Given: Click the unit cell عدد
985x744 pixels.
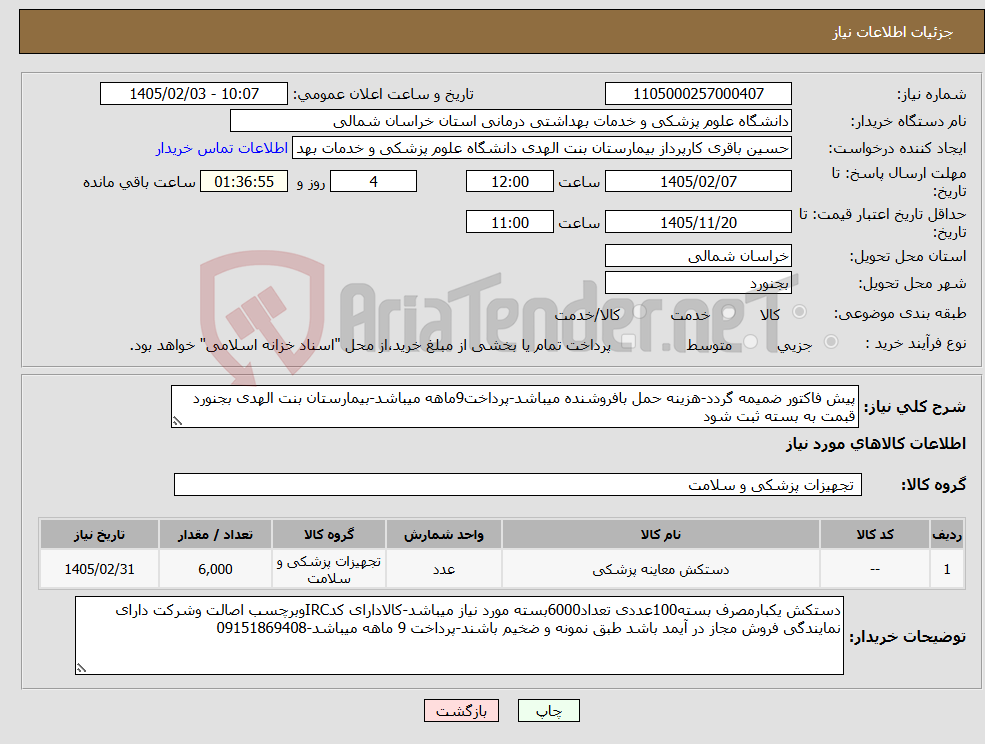Looking at the screenshot, I should pyautogui.click(x=444, y=569).
